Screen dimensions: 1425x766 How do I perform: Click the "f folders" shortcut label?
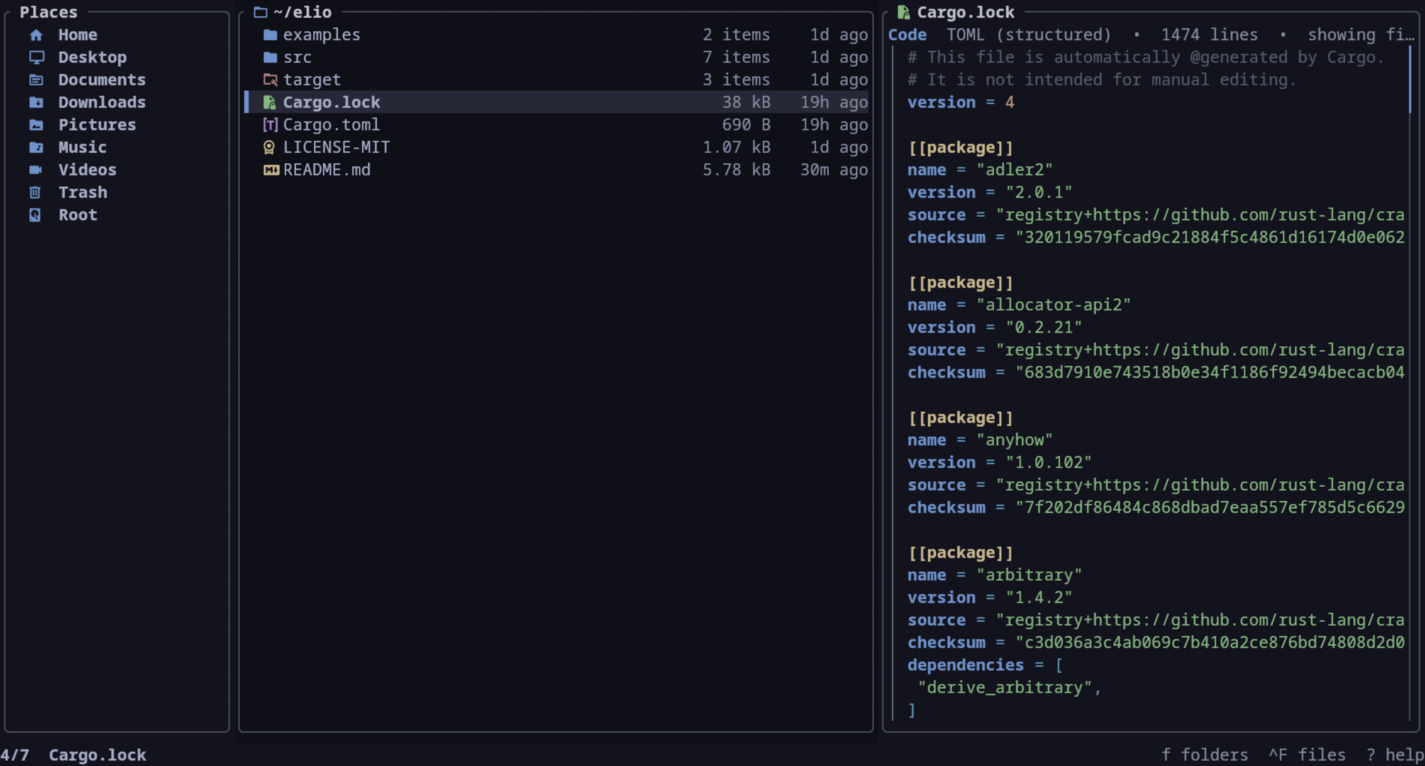(1205, 754)
